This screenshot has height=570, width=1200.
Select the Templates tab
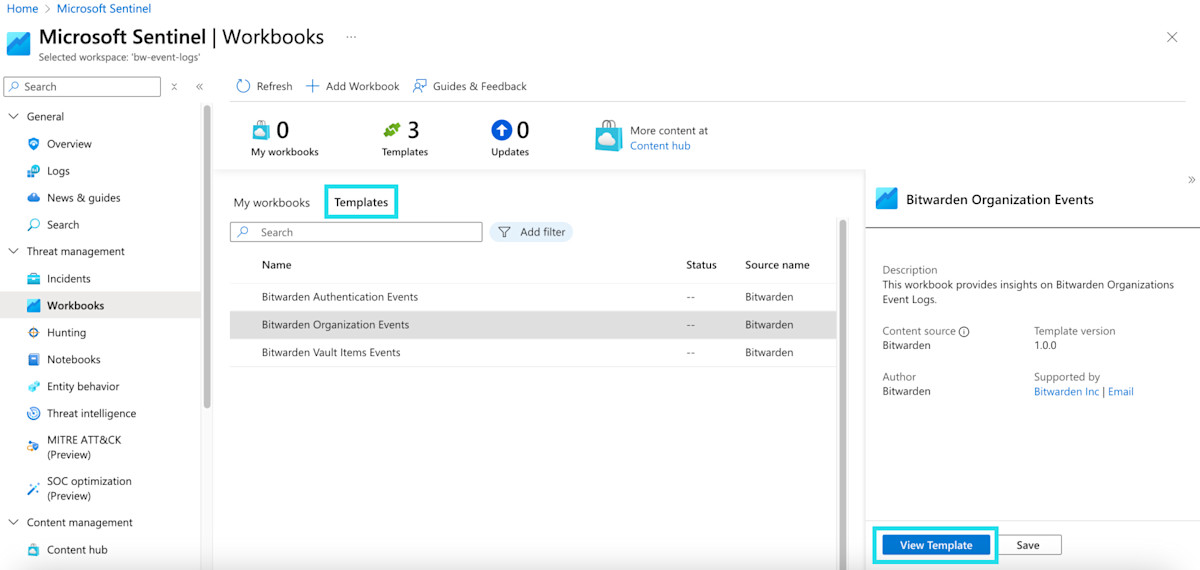click(361, 202)
